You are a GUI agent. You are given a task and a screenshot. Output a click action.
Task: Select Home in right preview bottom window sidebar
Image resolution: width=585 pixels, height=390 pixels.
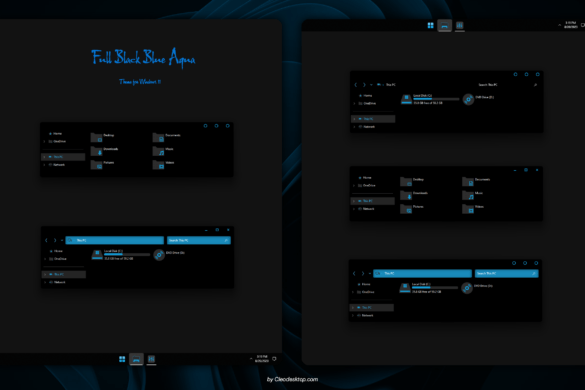click(364, 284)
